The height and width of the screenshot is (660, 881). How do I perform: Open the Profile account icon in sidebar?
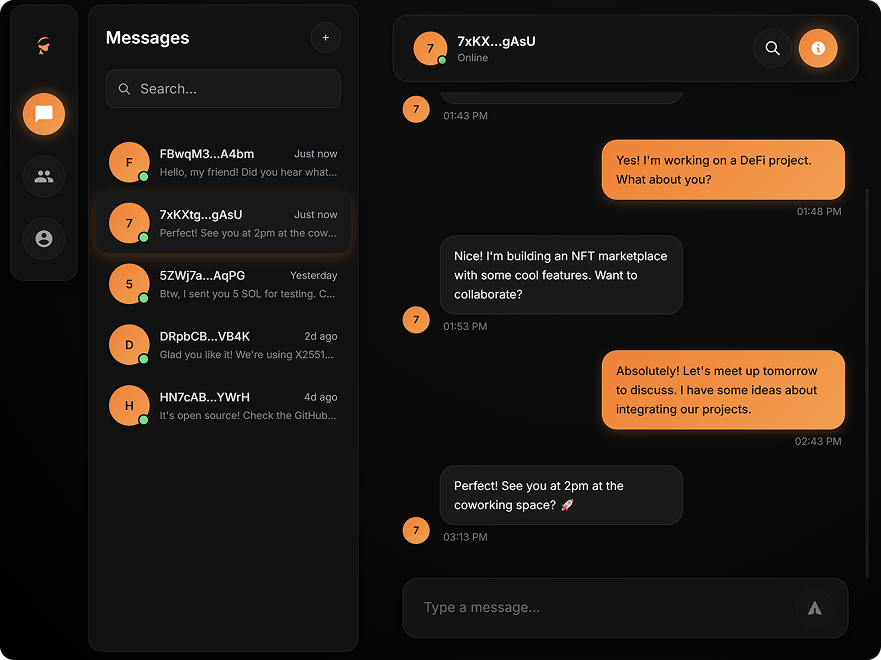(44, 238)
